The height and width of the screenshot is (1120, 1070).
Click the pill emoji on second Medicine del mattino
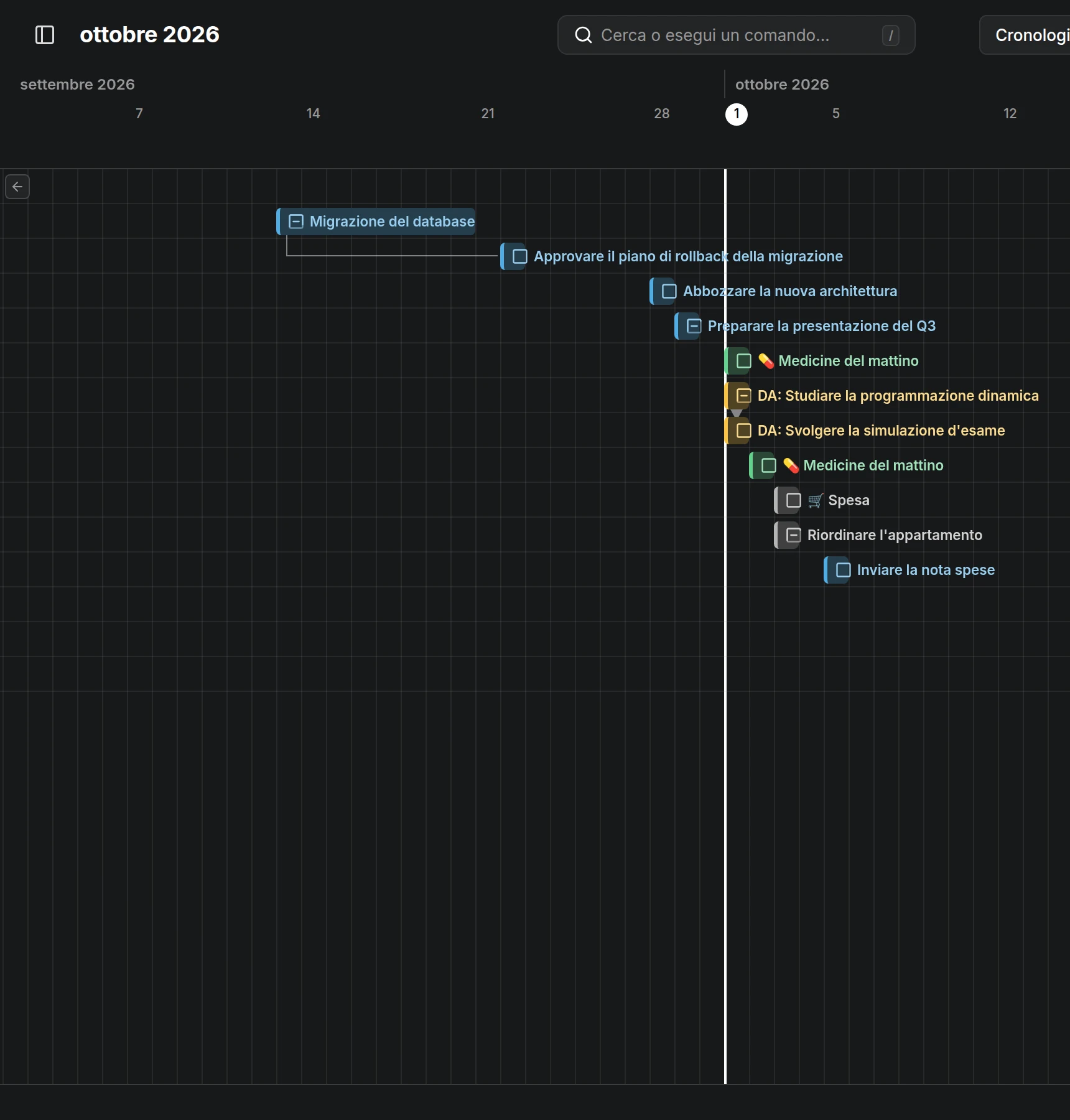pyautogui.click(x=791, y=465)
